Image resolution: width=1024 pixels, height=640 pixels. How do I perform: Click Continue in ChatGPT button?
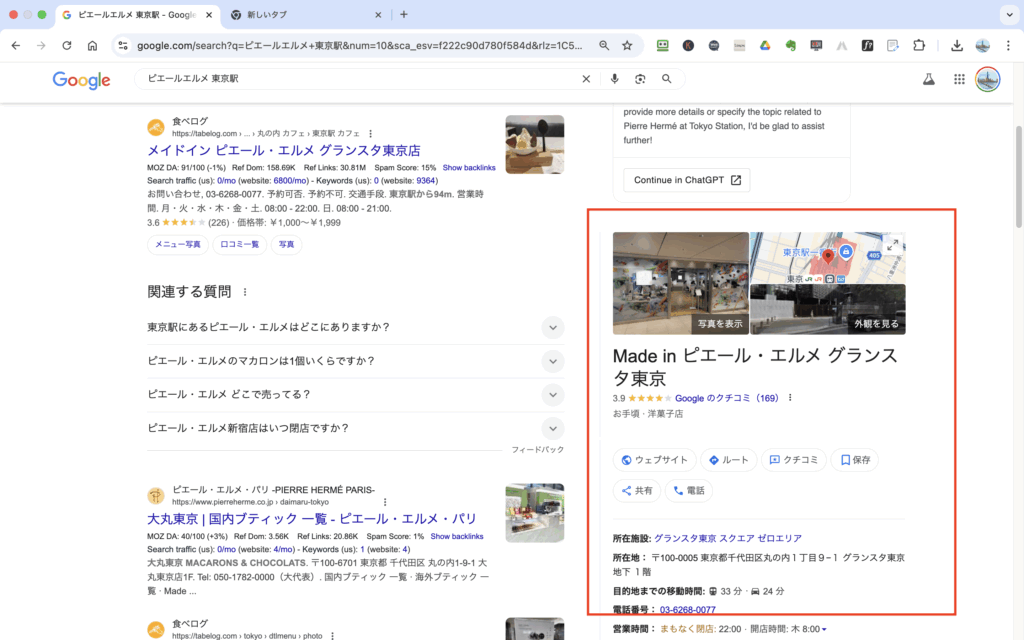click(x=687, y=180)
